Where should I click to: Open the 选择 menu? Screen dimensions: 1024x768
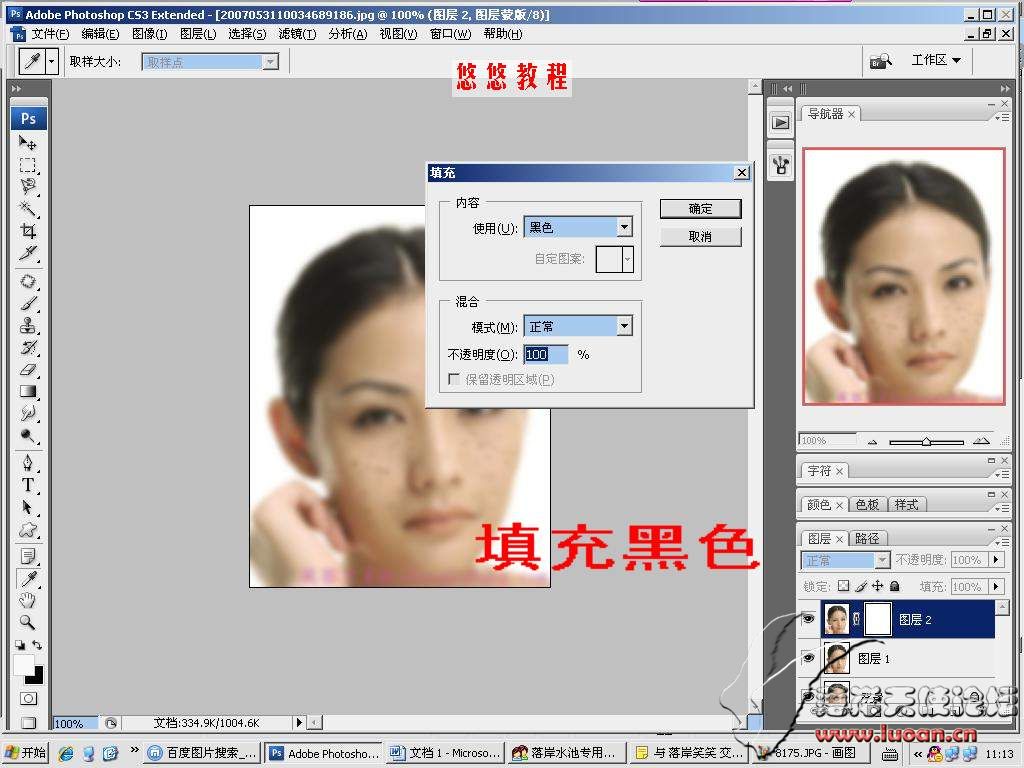[247, 34]
